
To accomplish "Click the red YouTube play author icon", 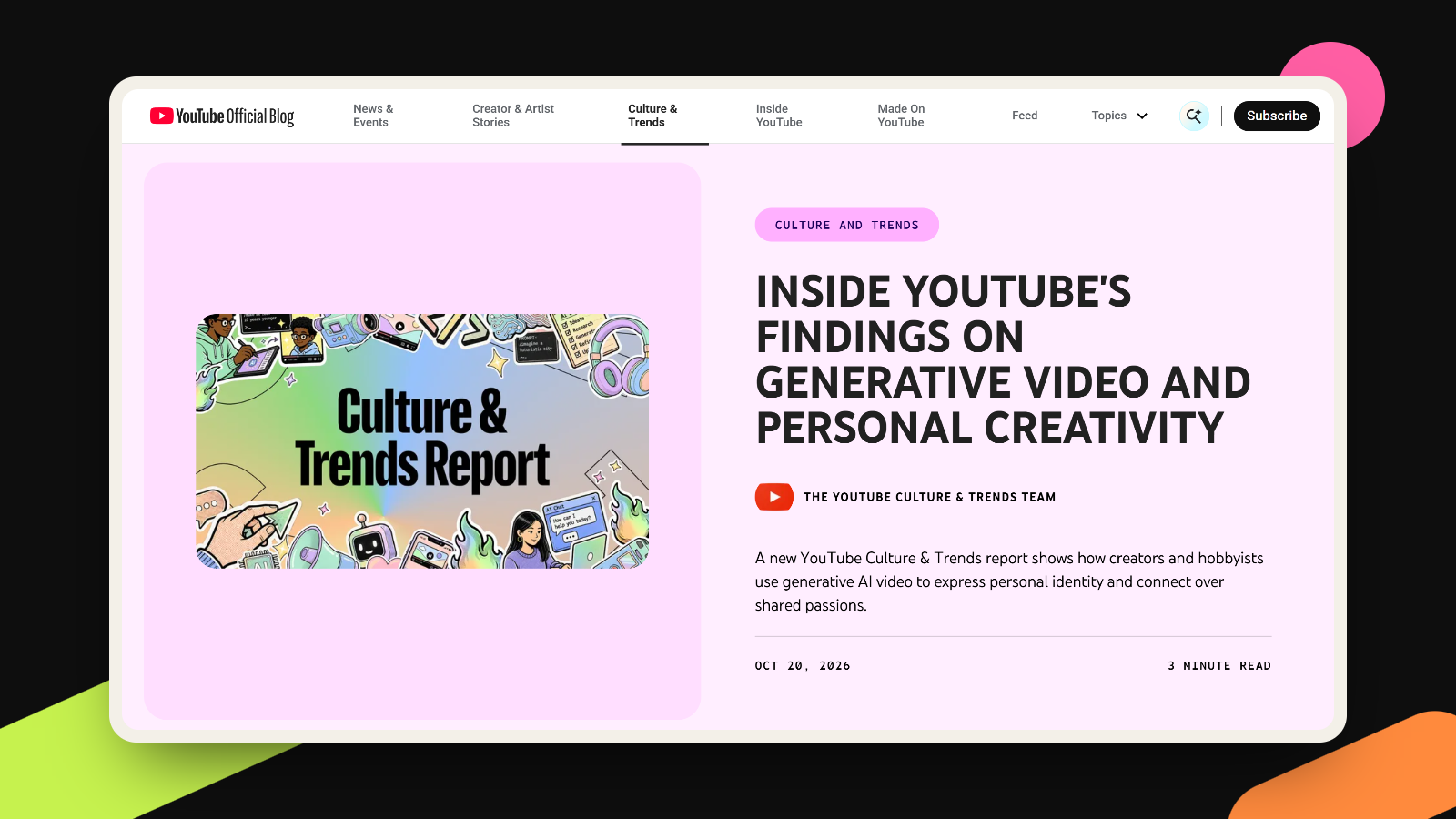I will tap(774, 497).
